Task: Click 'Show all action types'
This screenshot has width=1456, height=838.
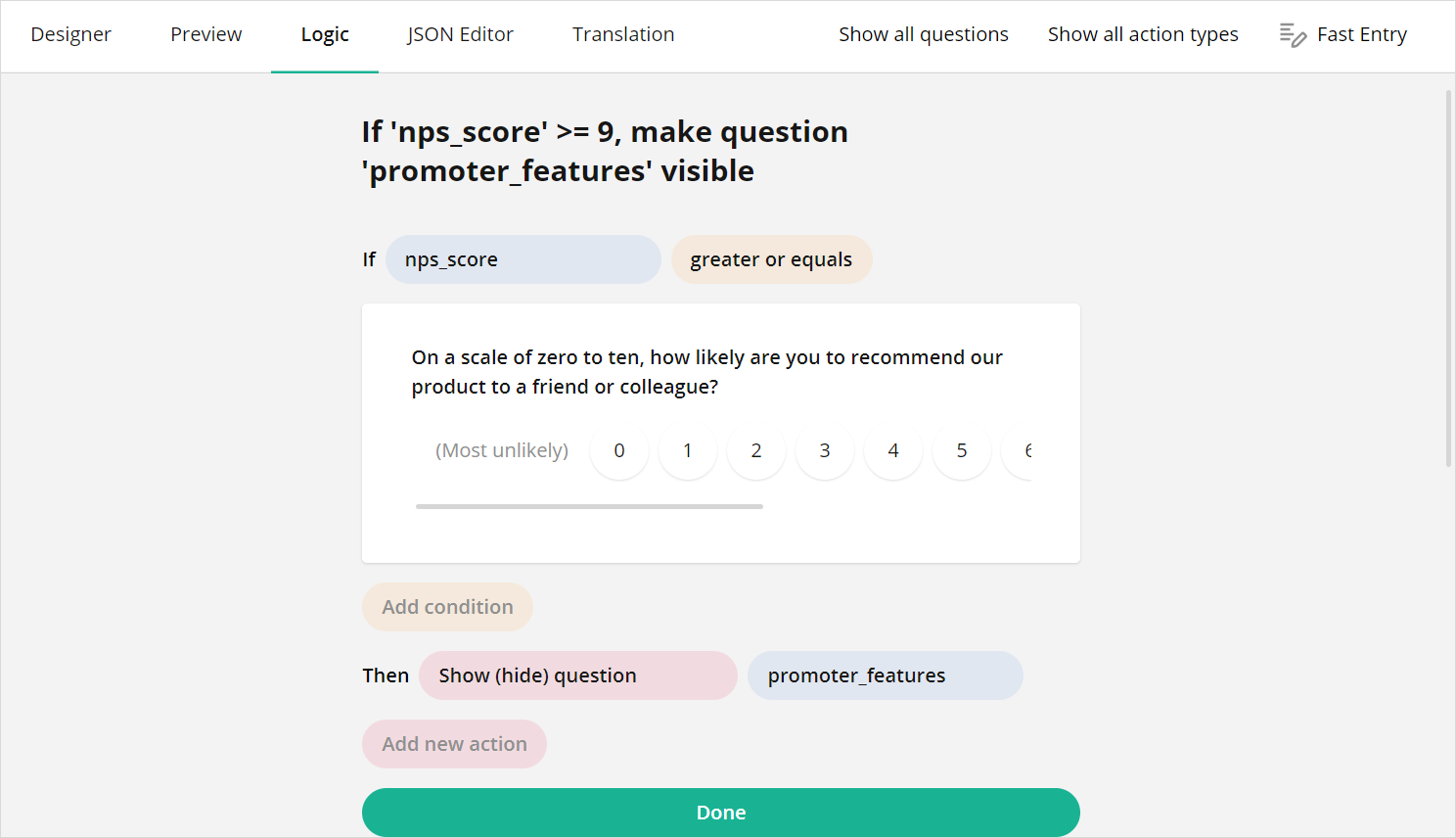Action: click(1143, 34)
